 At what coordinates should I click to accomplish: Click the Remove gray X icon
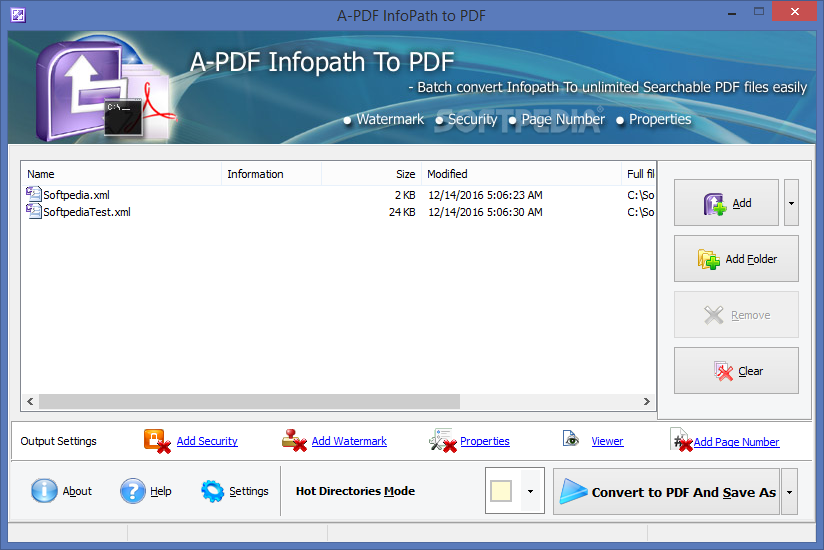714,315
